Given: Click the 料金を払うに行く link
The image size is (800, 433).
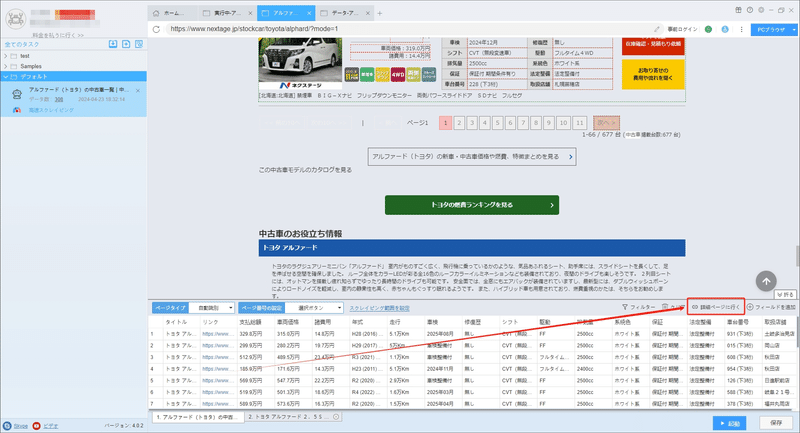Looking at the screenshot, I should click(58, 35).
